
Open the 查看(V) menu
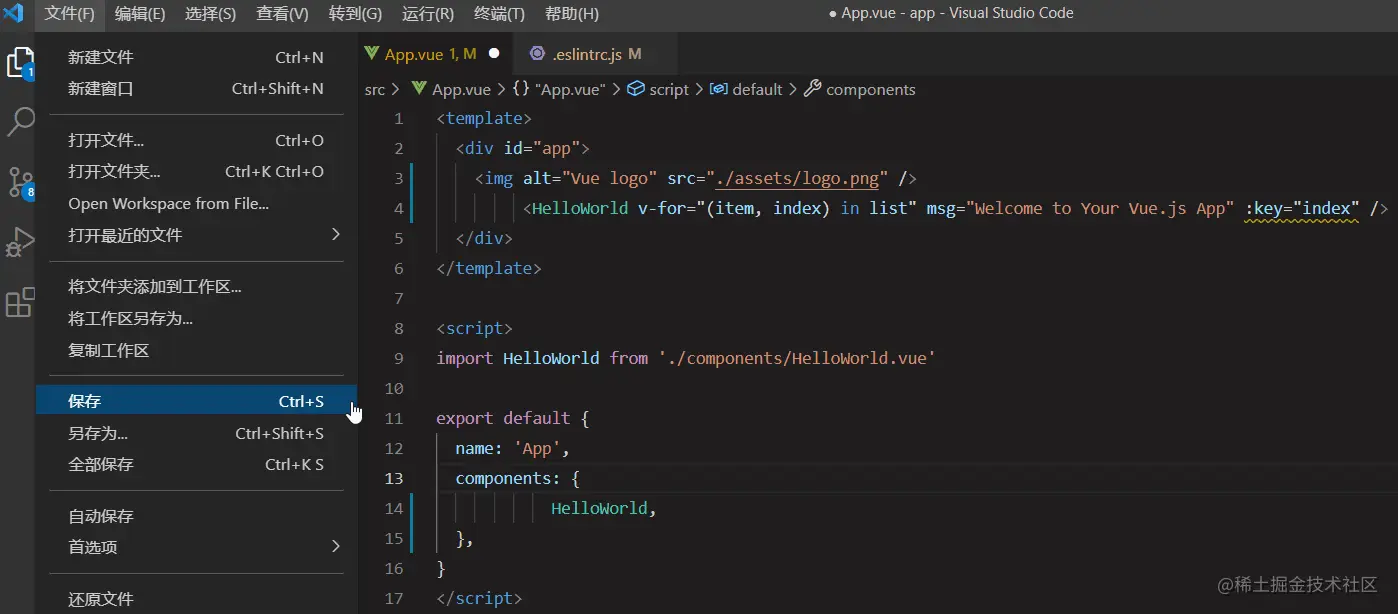point(282,14)
